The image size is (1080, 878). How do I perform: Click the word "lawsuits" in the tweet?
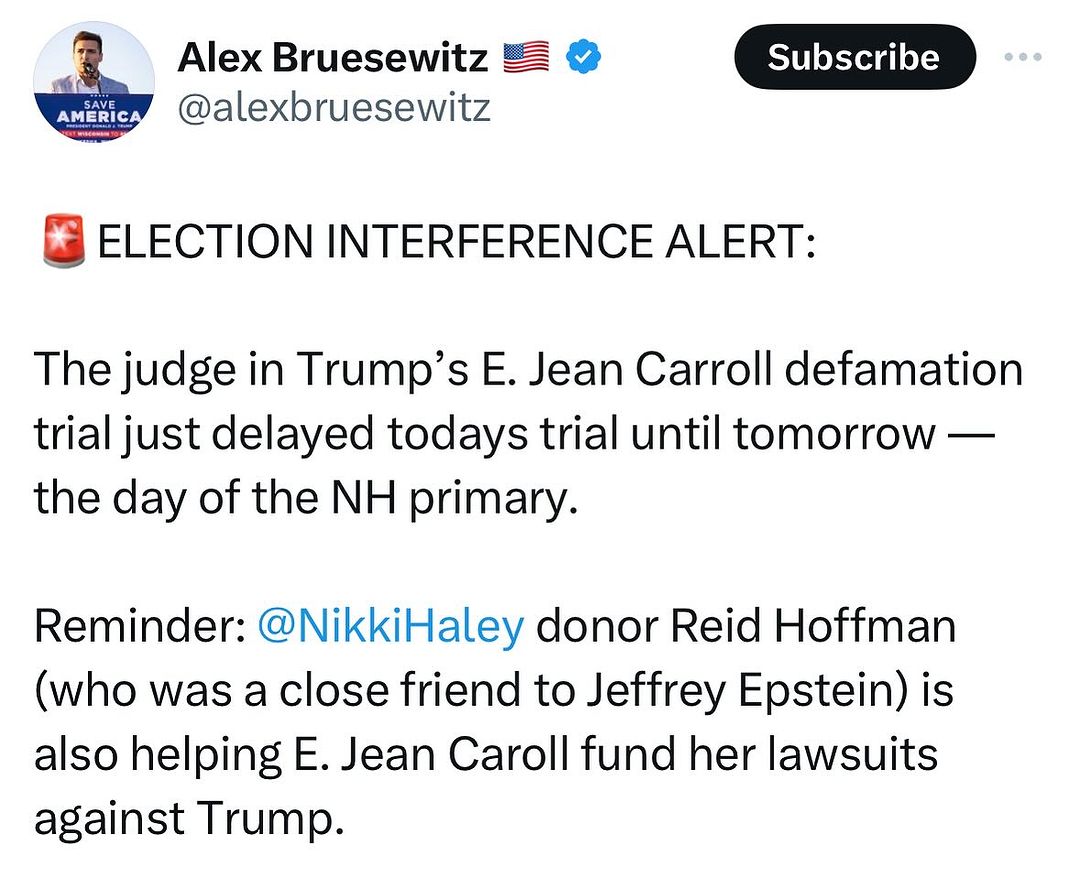859,754
